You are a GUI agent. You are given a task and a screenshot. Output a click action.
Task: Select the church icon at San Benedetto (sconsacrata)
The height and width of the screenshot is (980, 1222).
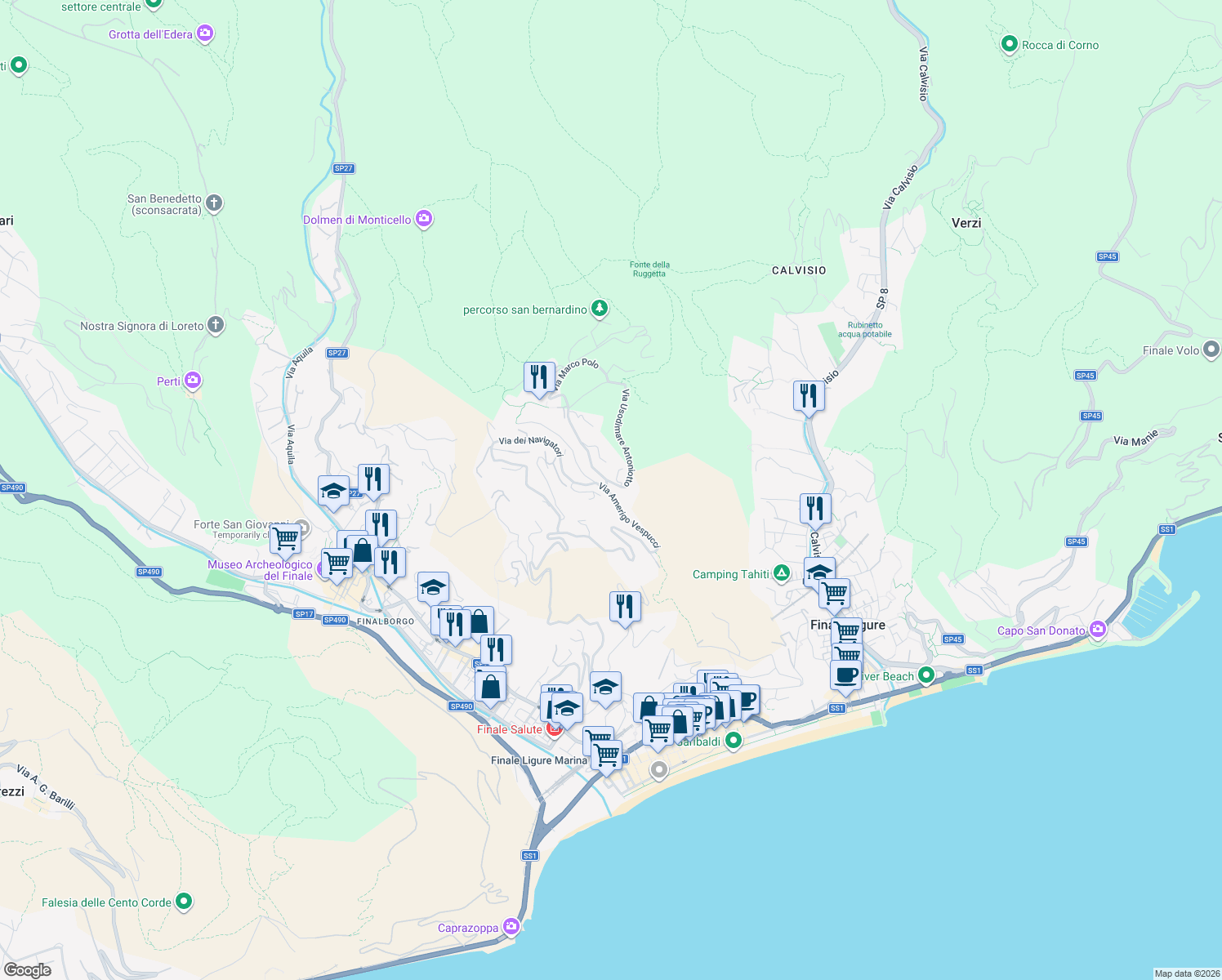pyautogui.click(x=213, y=203)
